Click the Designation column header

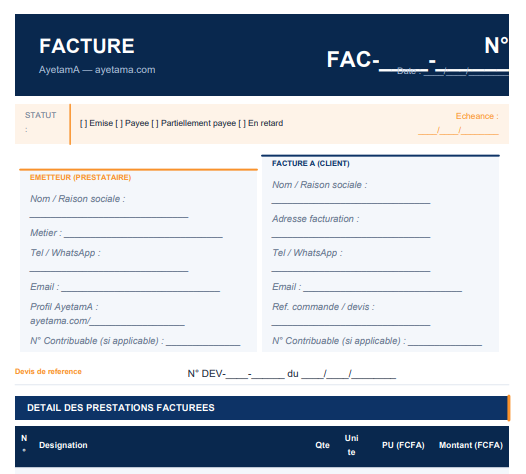63,445
